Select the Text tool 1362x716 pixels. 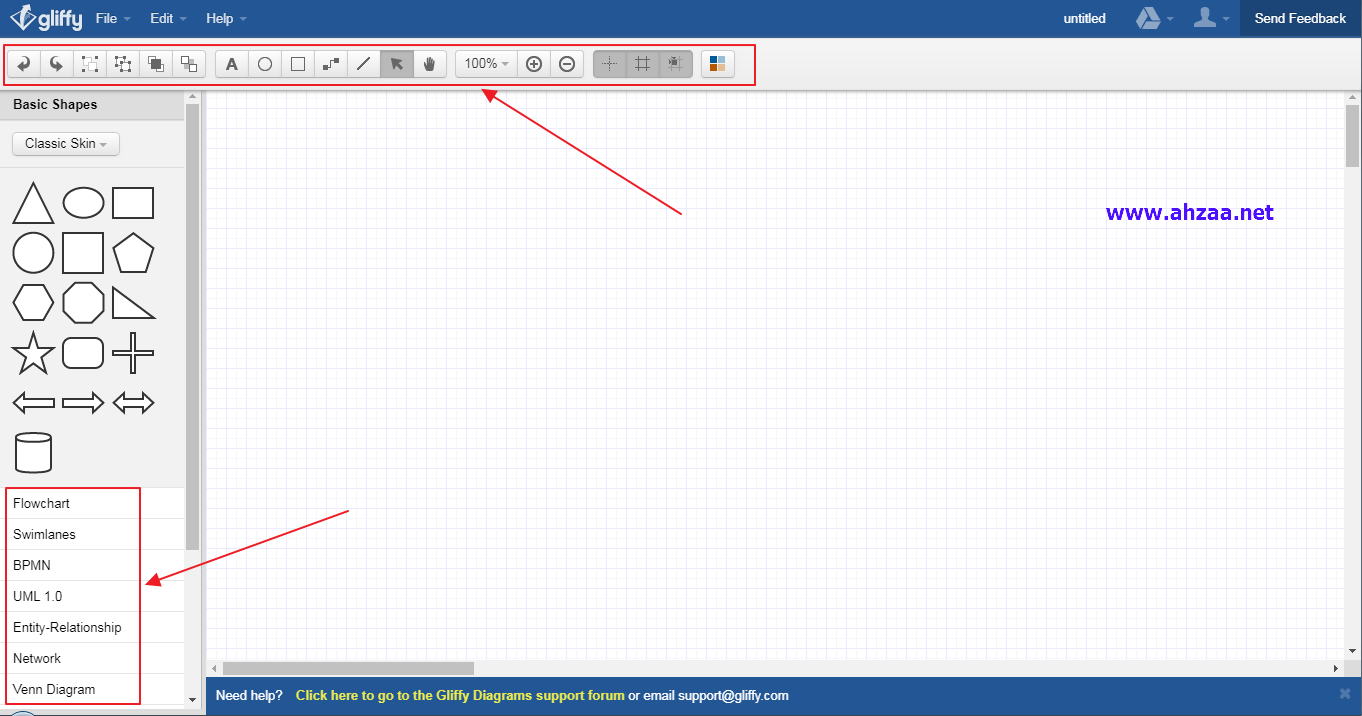point(231,63)
